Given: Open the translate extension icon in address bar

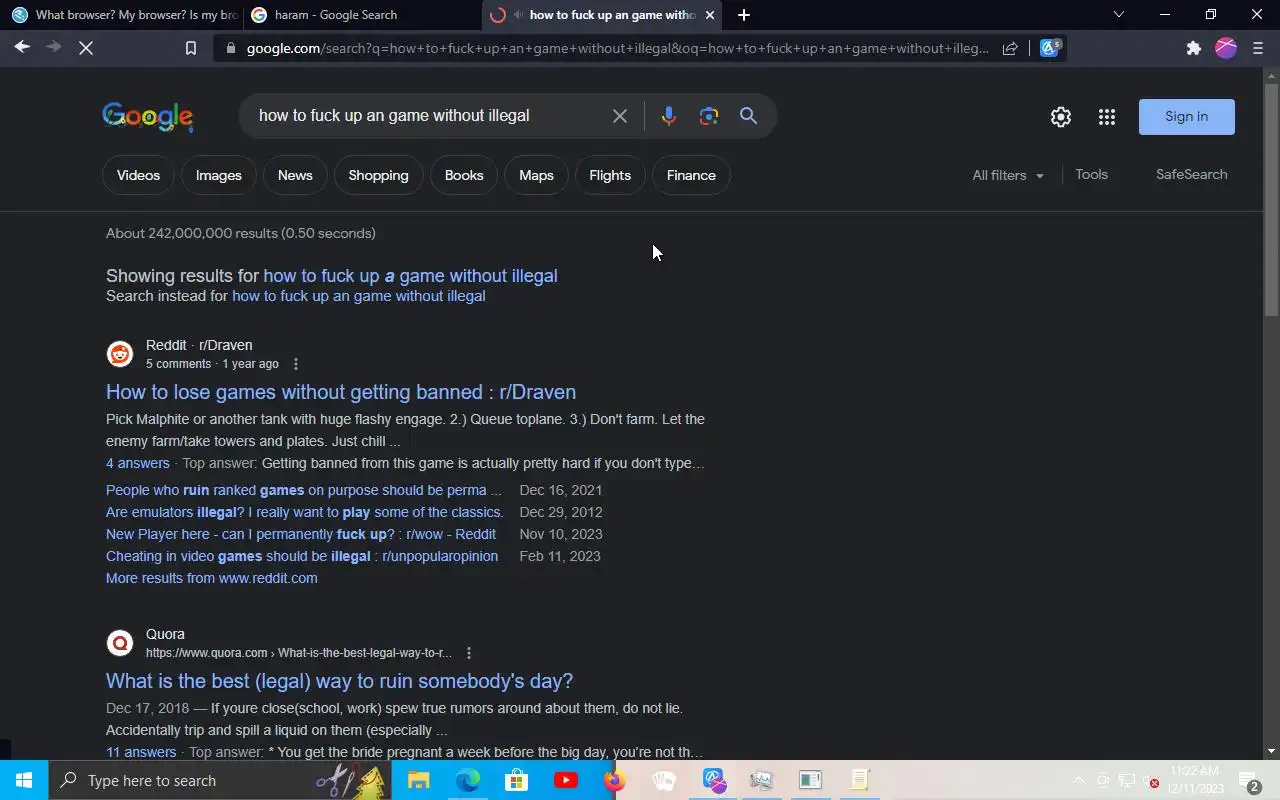Looking at the screenshot, I should [1050, 47].
